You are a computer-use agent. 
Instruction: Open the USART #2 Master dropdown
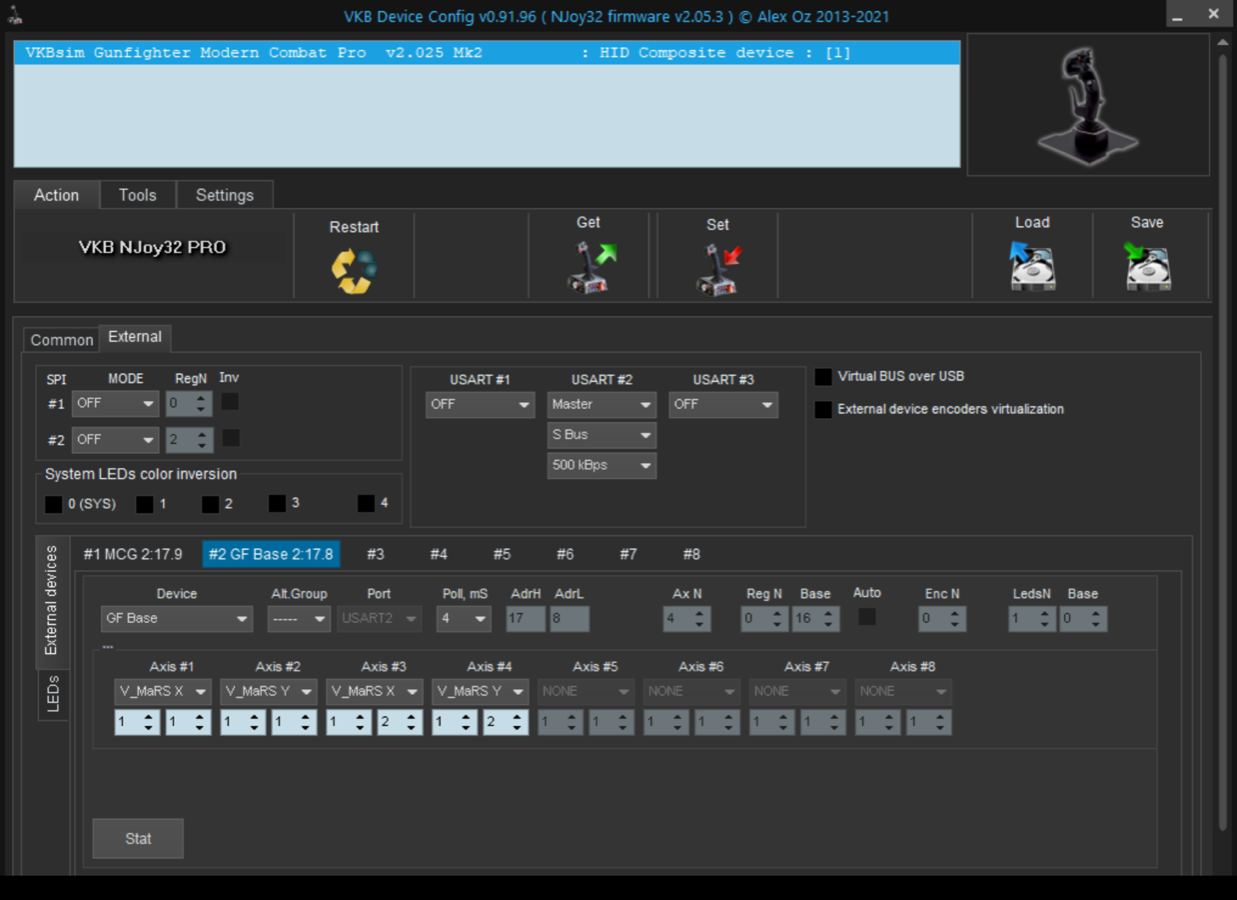pyautogui.click(x=601, y=405)
